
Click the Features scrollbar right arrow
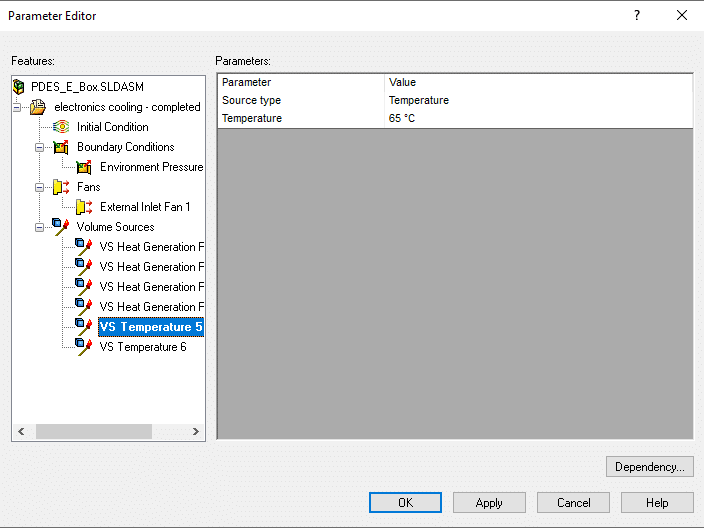pos(196,431)
